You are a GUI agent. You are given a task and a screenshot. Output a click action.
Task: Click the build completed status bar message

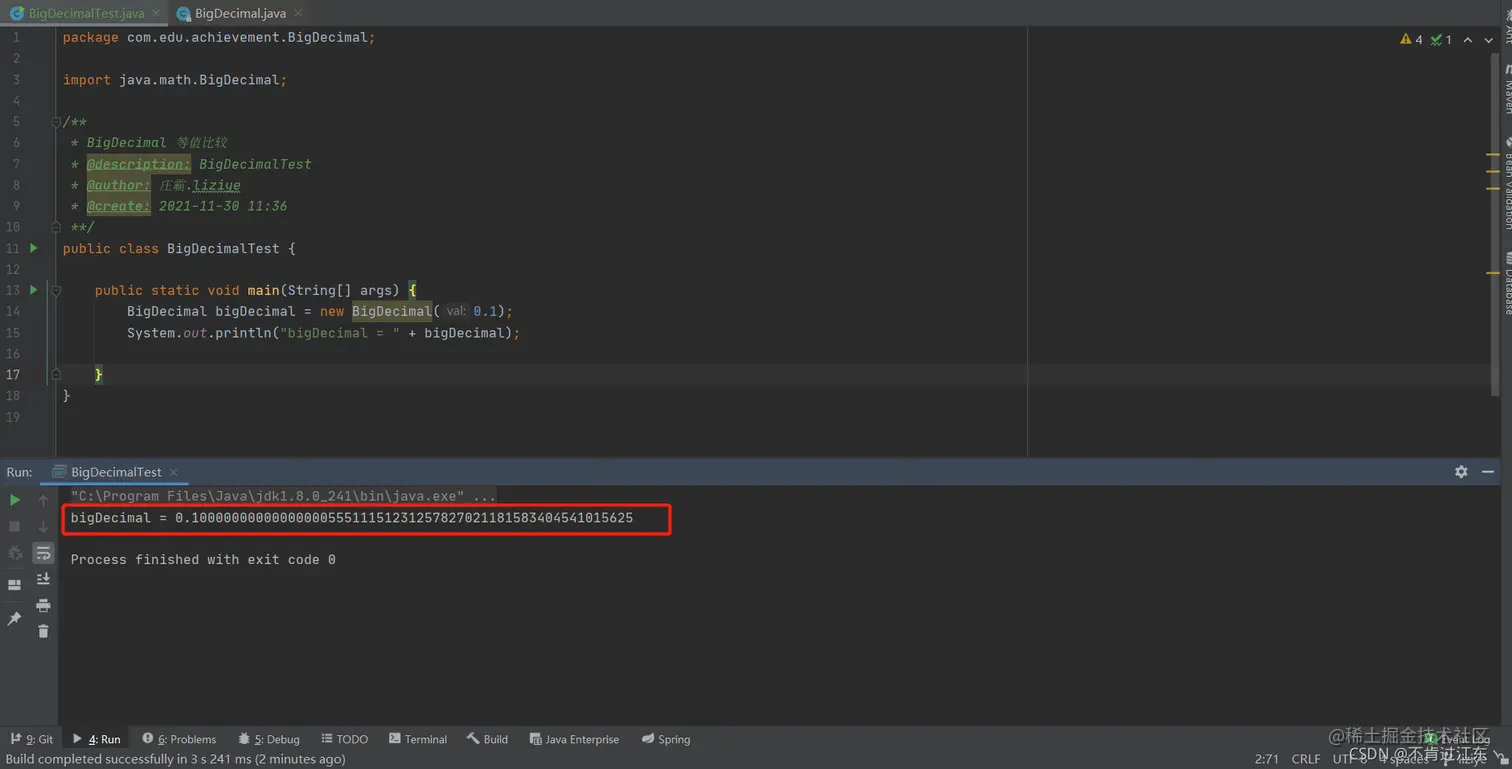tap(176, 759)
